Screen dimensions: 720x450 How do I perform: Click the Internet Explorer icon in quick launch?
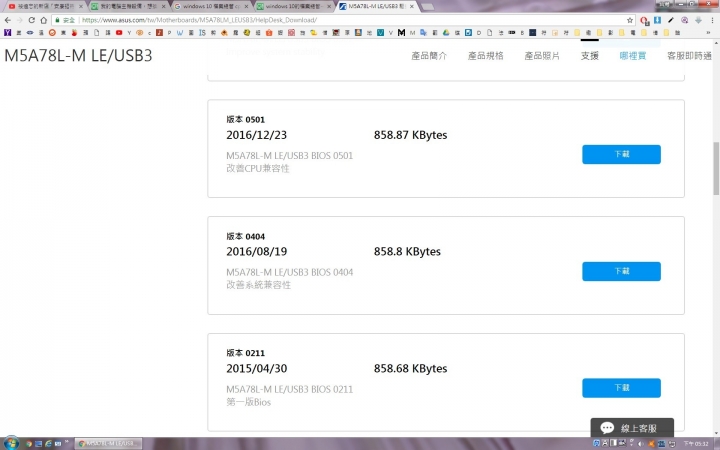(x=48, y=444)
